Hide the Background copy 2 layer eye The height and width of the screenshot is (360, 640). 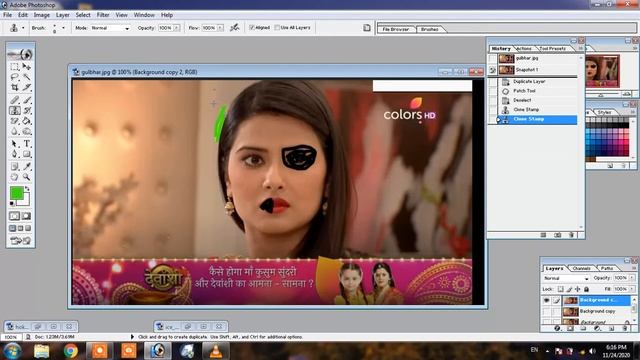pos(547,301)
